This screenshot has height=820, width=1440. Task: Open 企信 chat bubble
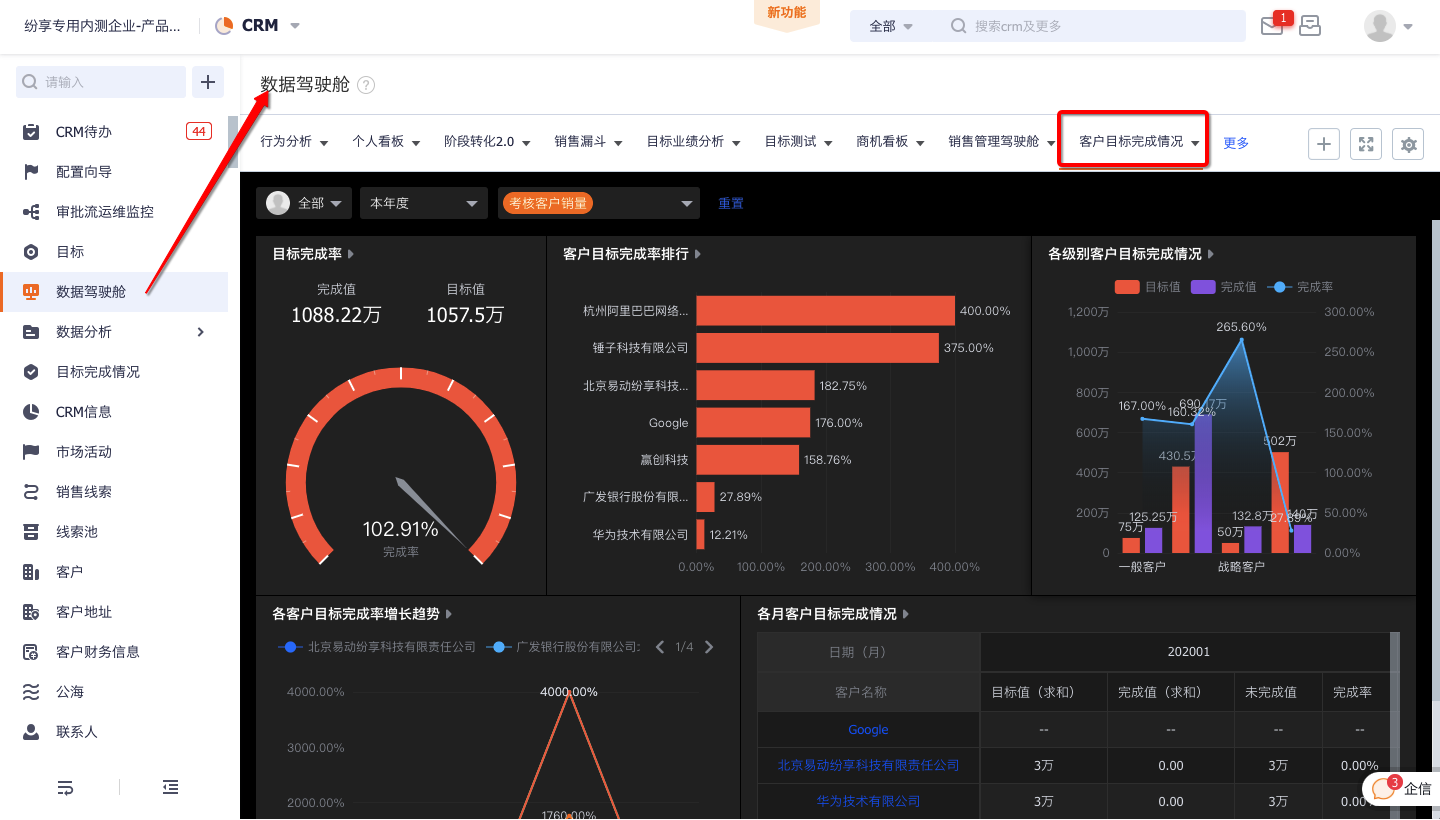point(1401,788)
